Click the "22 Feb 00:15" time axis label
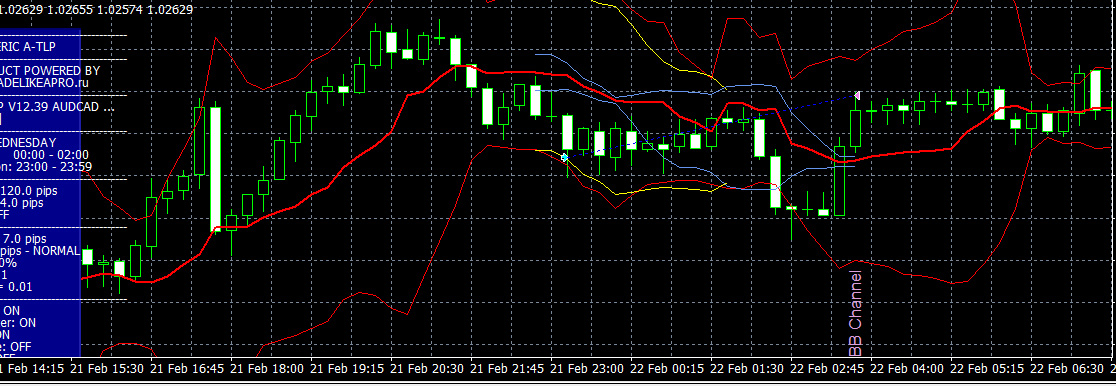 tap(668, 369)
